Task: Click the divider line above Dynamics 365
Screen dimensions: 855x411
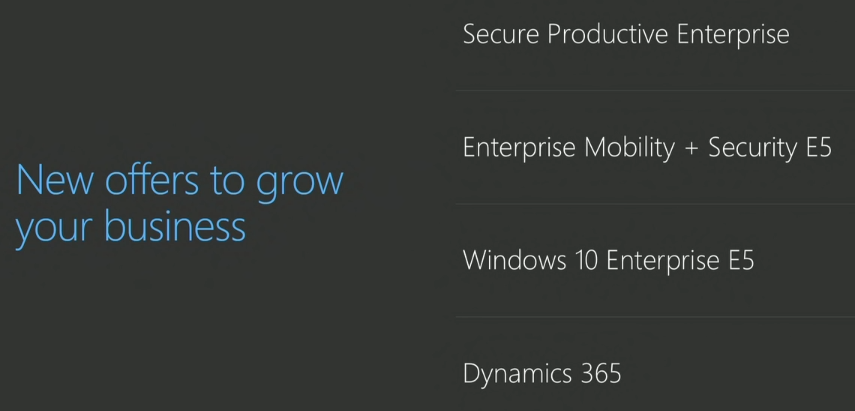Action: point(655,318)
